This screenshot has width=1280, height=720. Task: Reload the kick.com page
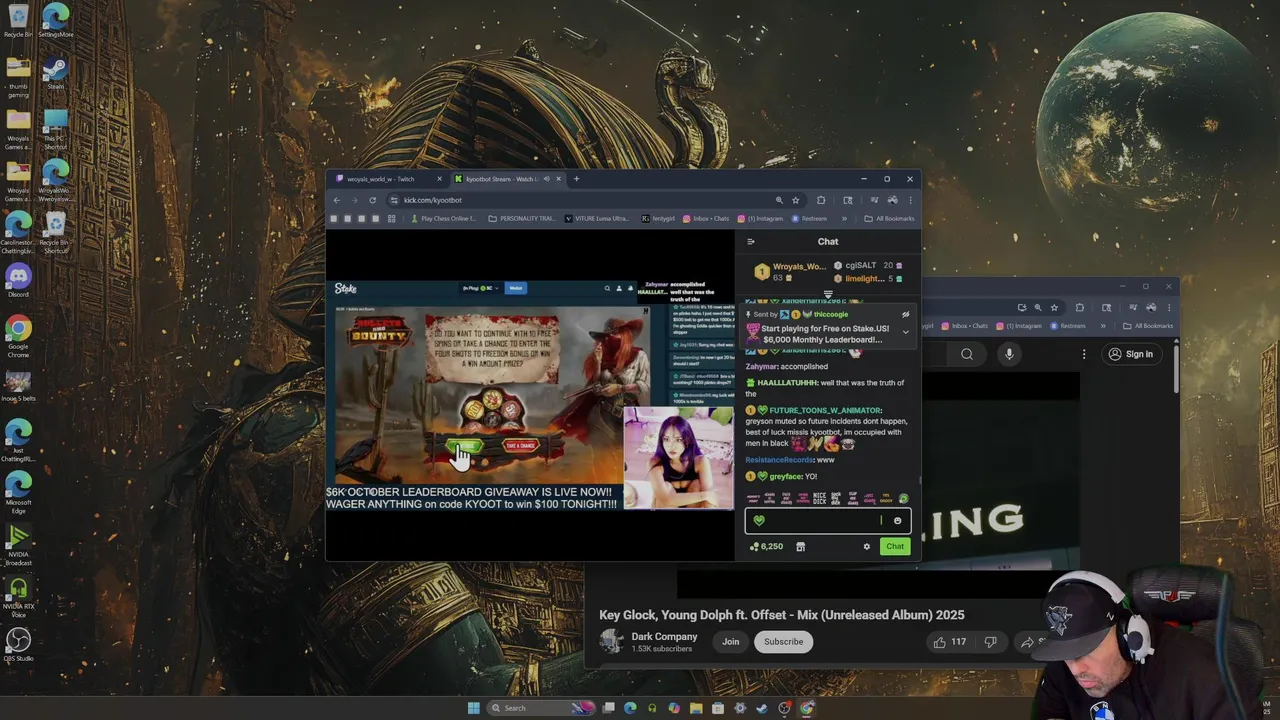click(x=372, y=200)
